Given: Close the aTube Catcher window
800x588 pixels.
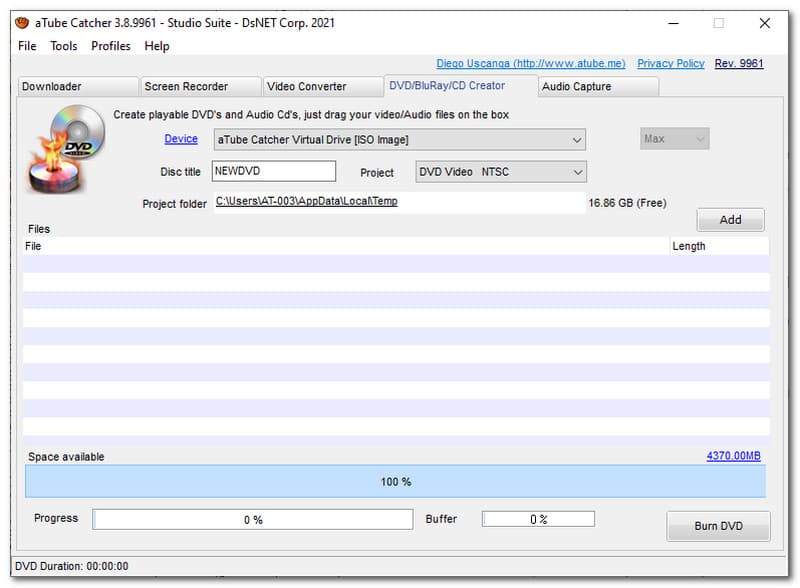Looking at the screenshot, I should [764, 23].
